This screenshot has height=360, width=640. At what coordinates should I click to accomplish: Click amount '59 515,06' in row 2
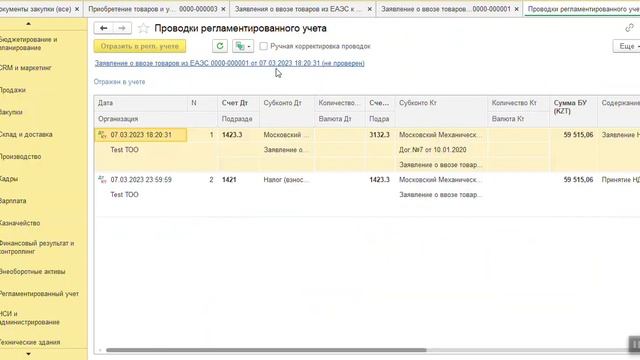[x=578, y=180]
